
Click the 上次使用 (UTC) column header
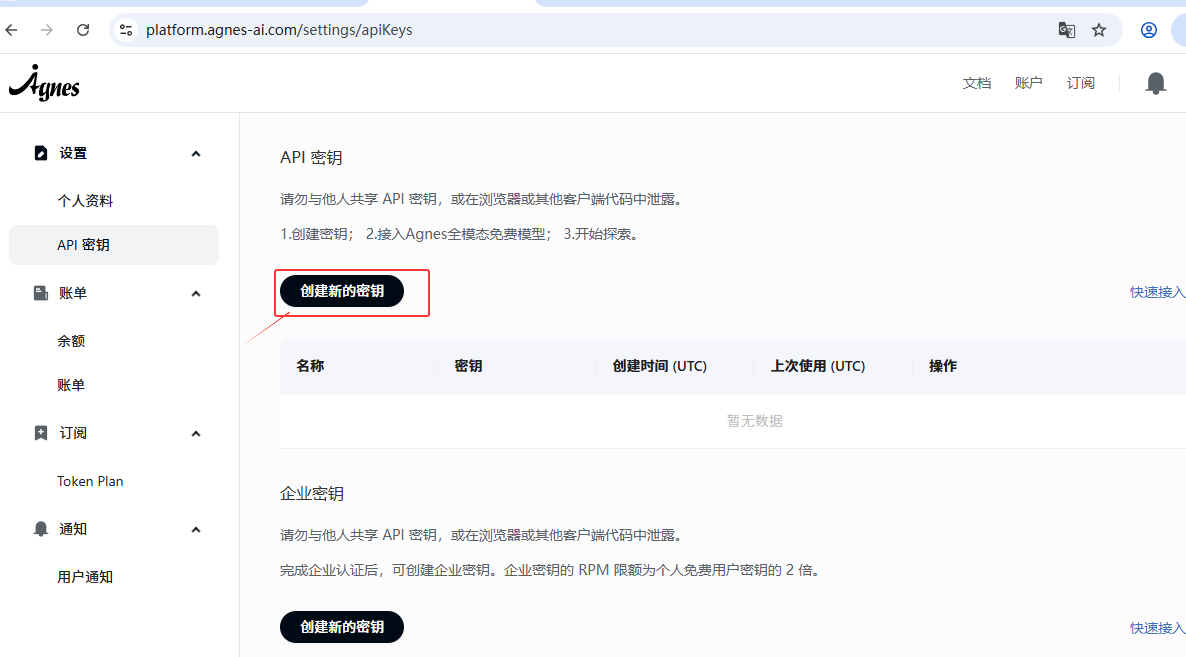click(x=818, y=366)
